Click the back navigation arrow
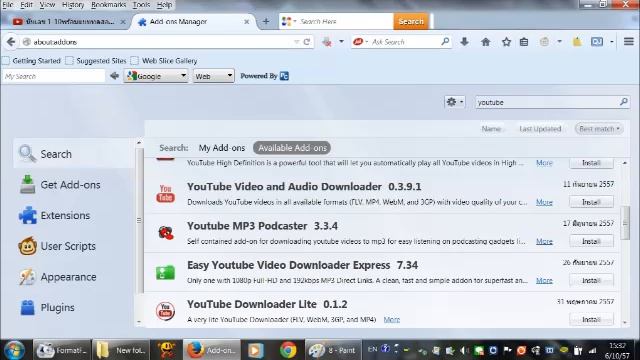Image resolution: width=640 pixels, height=360 pixels. [x=11, y=42]
